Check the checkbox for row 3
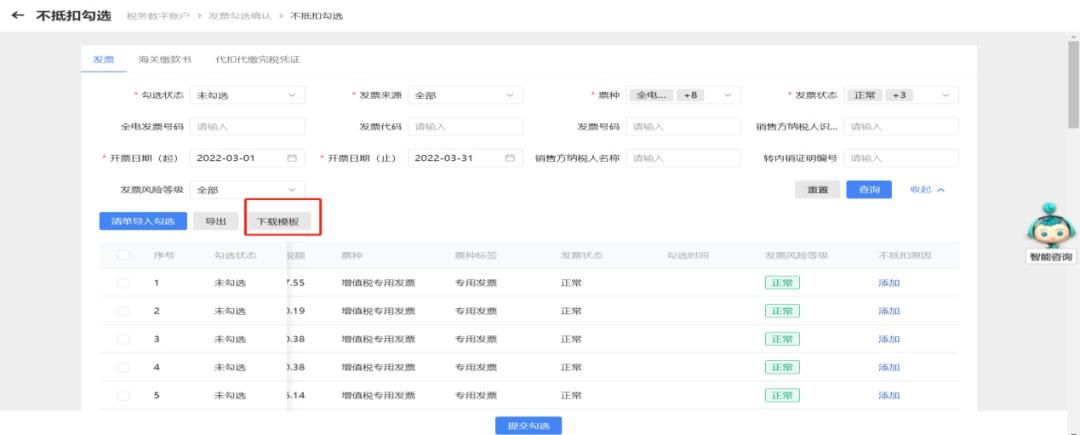This screenshot has height=435, width=1080. 123,339
